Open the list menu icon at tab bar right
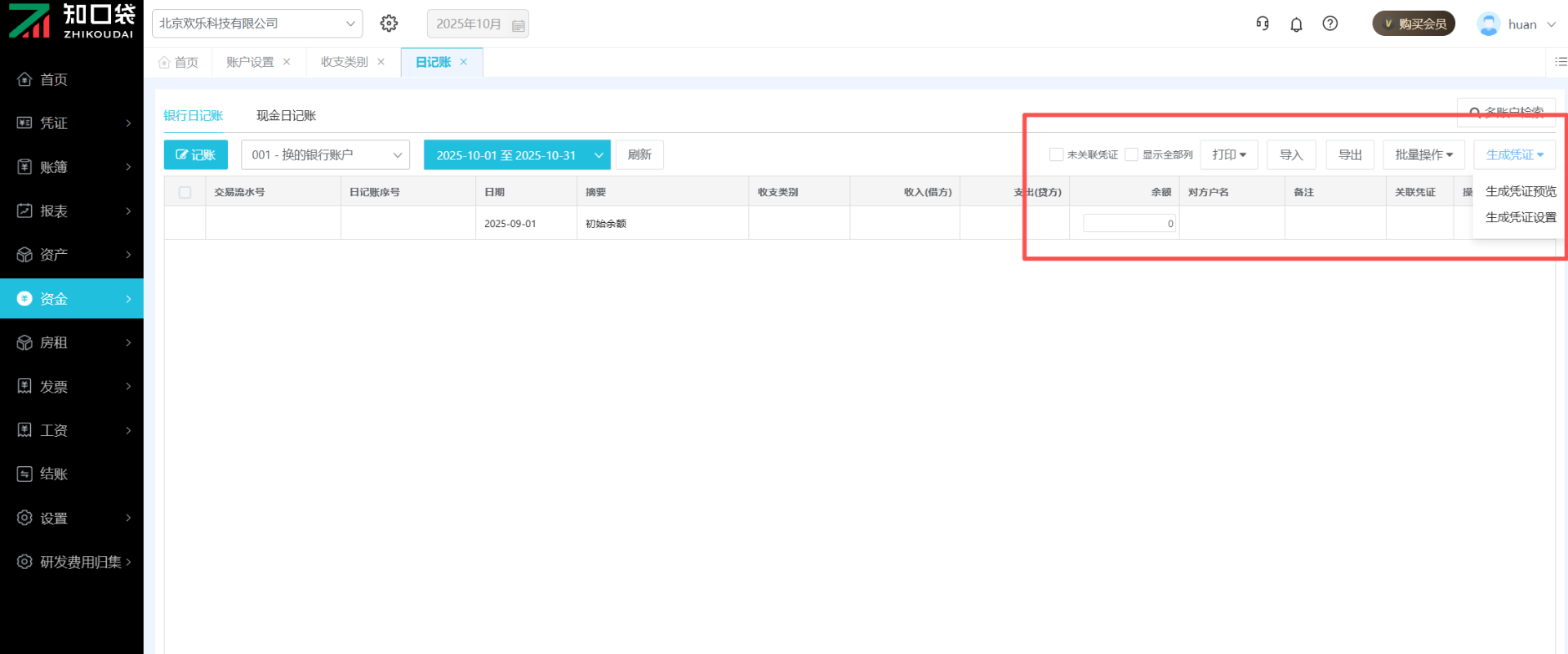The height and width of the screenshot is (654, 1568). pyautogui.click(x=1561, y=62)
